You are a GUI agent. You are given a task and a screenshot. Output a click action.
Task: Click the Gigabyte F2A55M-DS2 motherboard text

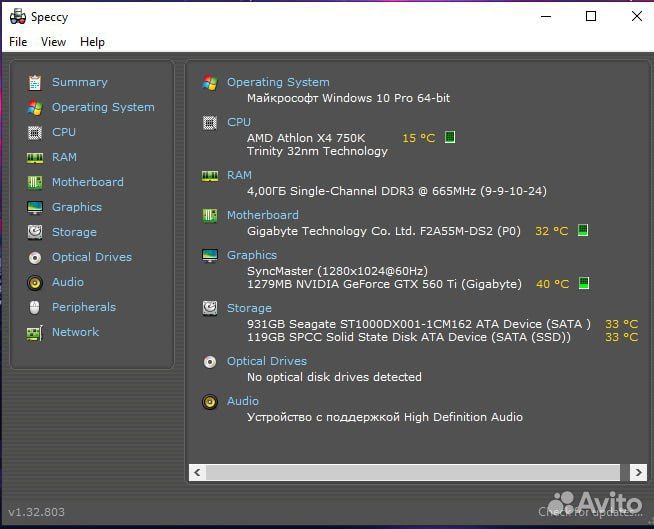384,231
